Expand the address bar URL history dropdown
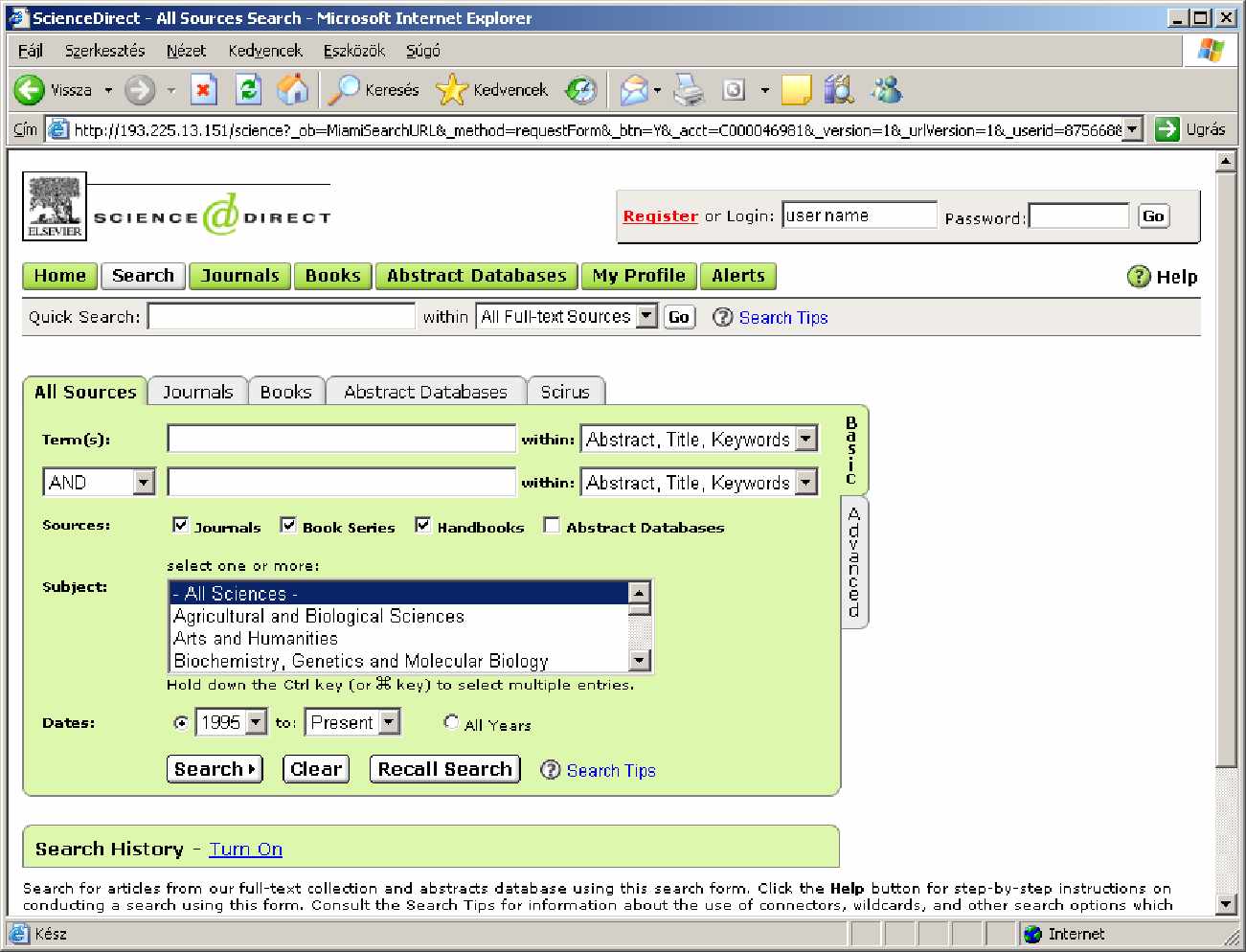The image size is (1246, 952). tap(1133, 129)
